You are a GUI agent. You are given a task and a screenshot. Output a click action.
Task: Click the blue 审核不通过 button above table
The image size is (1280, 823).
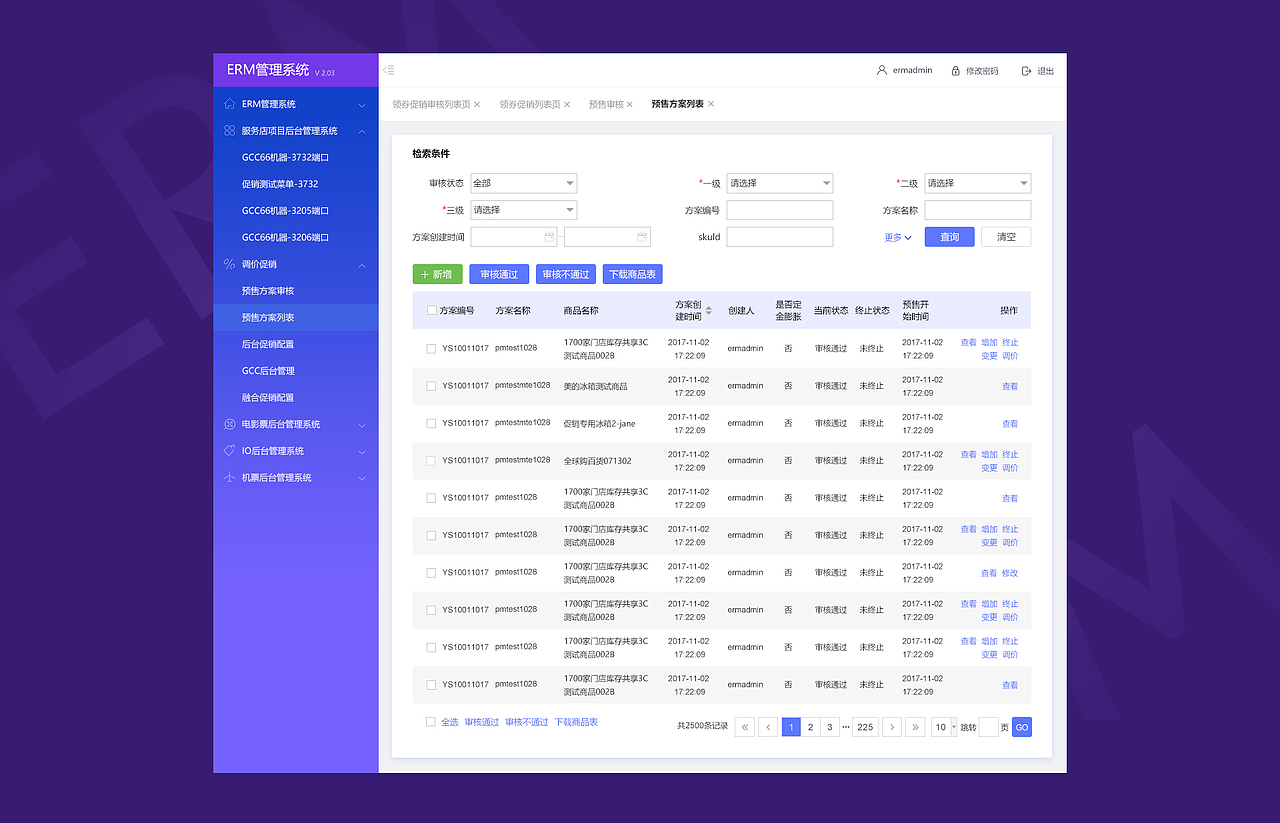566,274
